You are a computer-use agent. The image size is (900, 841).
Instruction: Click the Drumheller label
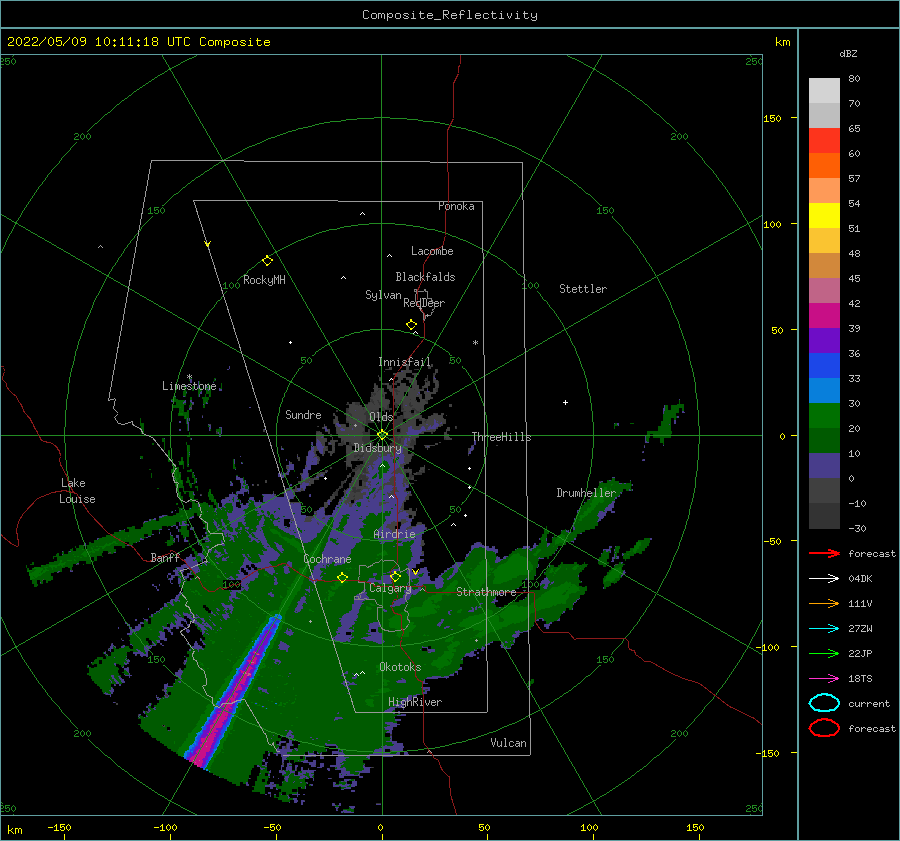(586, 493)
